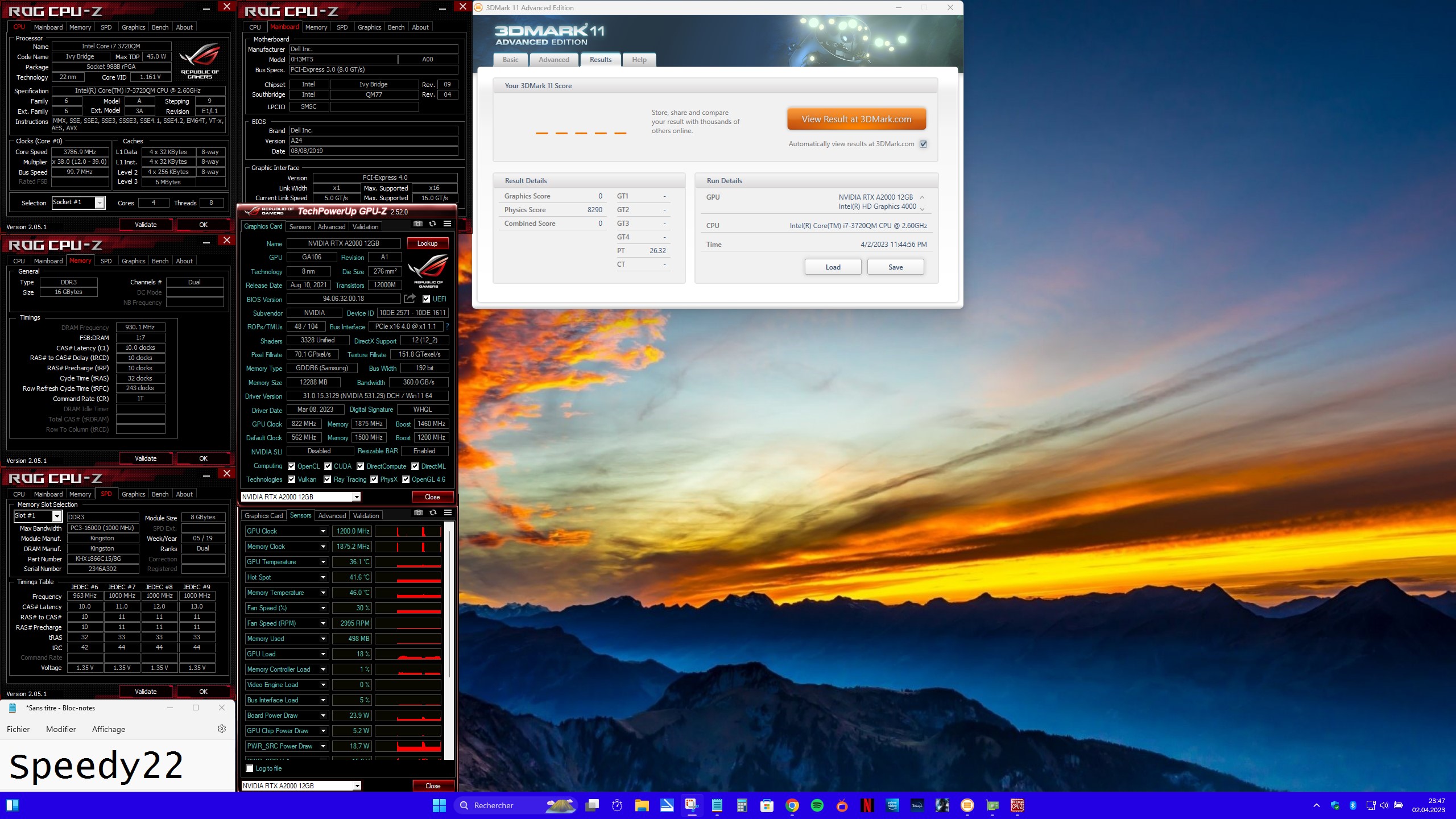The image size is (1456, 819).
Task: Open Snipping Tool on the taskbar
Action: 692,805
